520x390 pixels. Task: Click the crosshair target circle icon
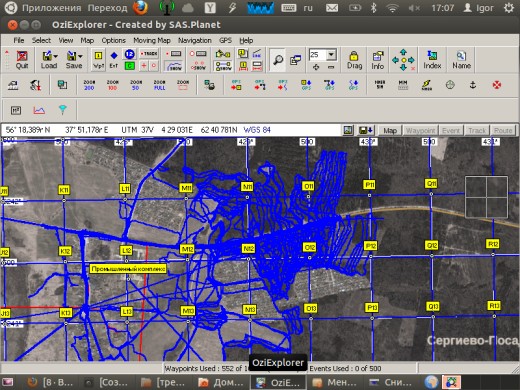pos(450,85)
